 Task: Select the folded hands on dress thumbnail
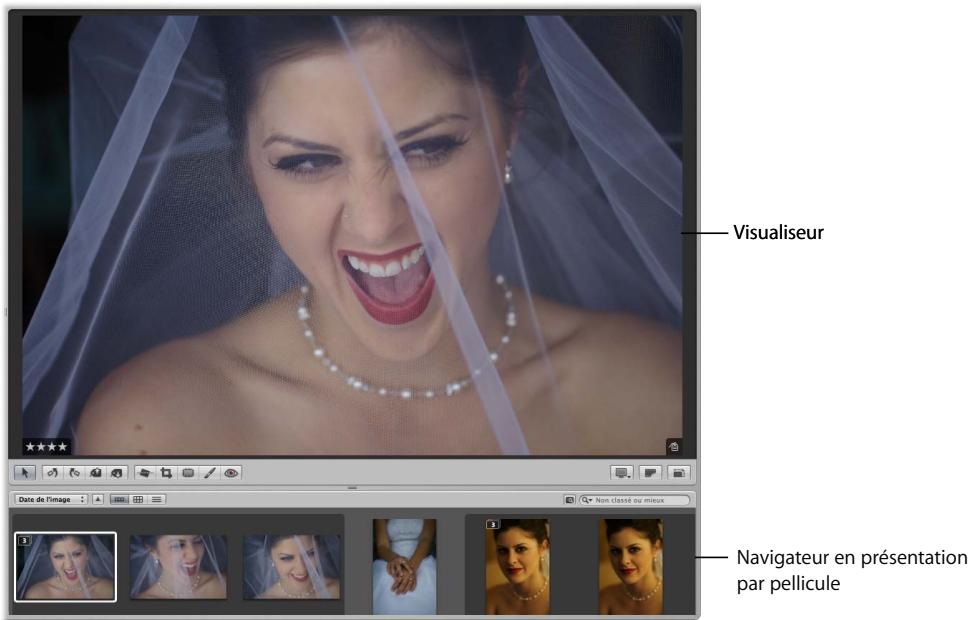(405, 566)
